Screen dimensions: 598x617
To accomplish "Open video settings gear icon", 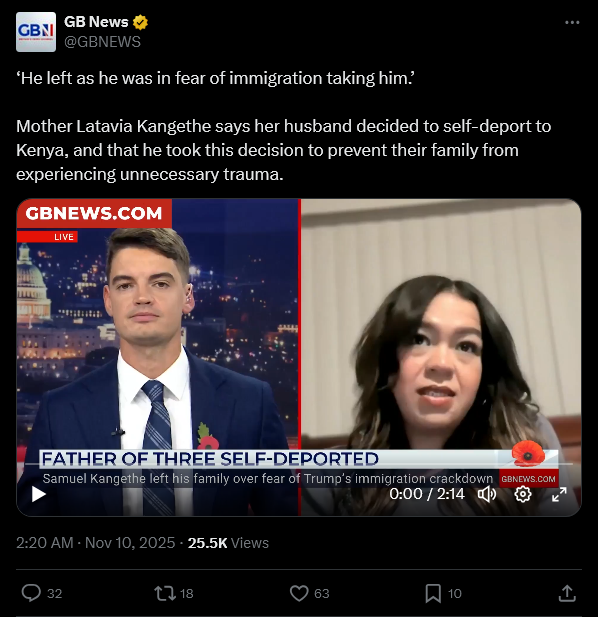I will [x=523, y=494].
